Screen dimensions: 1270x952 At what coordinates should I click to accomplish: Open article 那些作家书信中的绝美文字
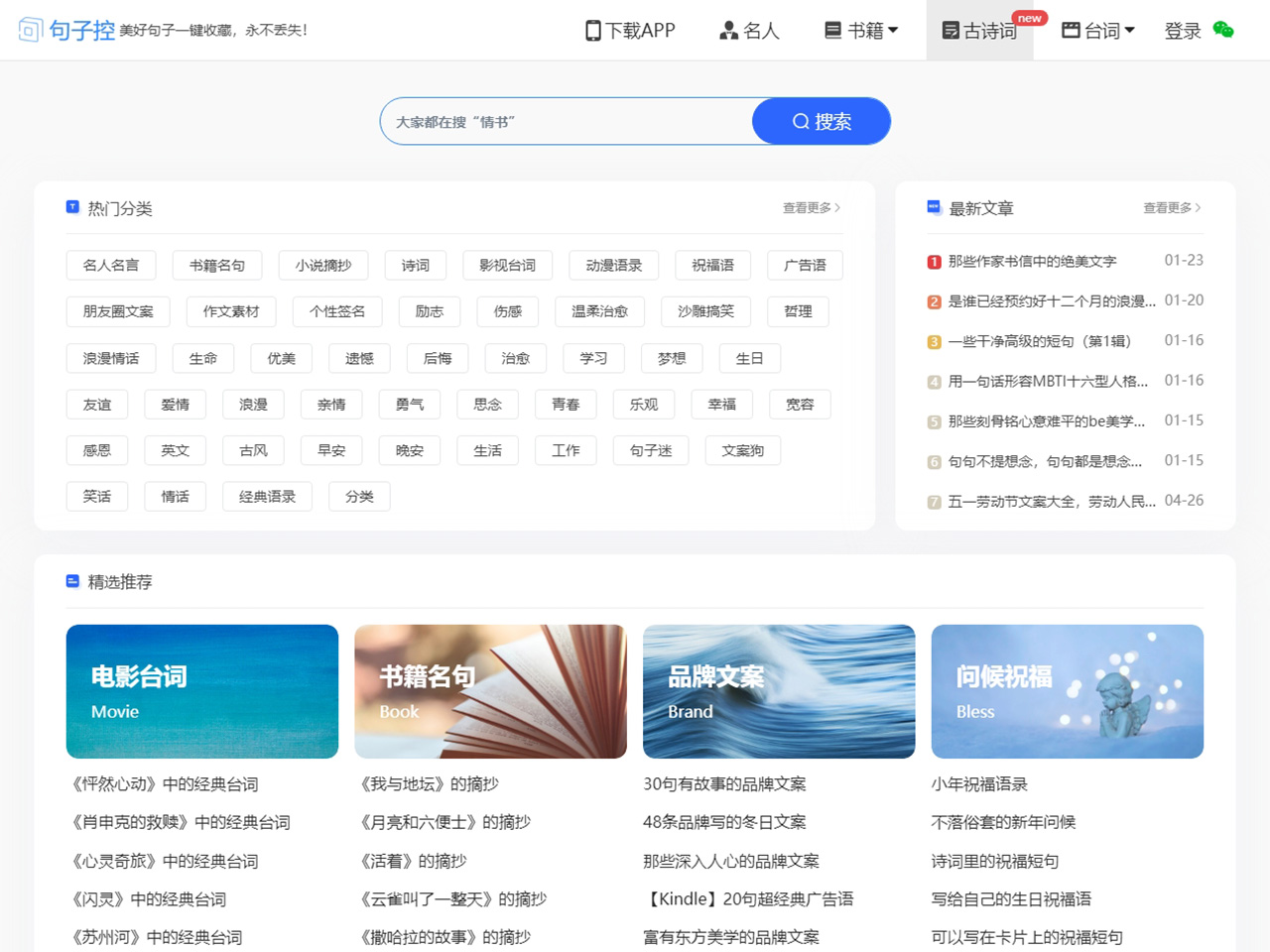[1032, 261]
